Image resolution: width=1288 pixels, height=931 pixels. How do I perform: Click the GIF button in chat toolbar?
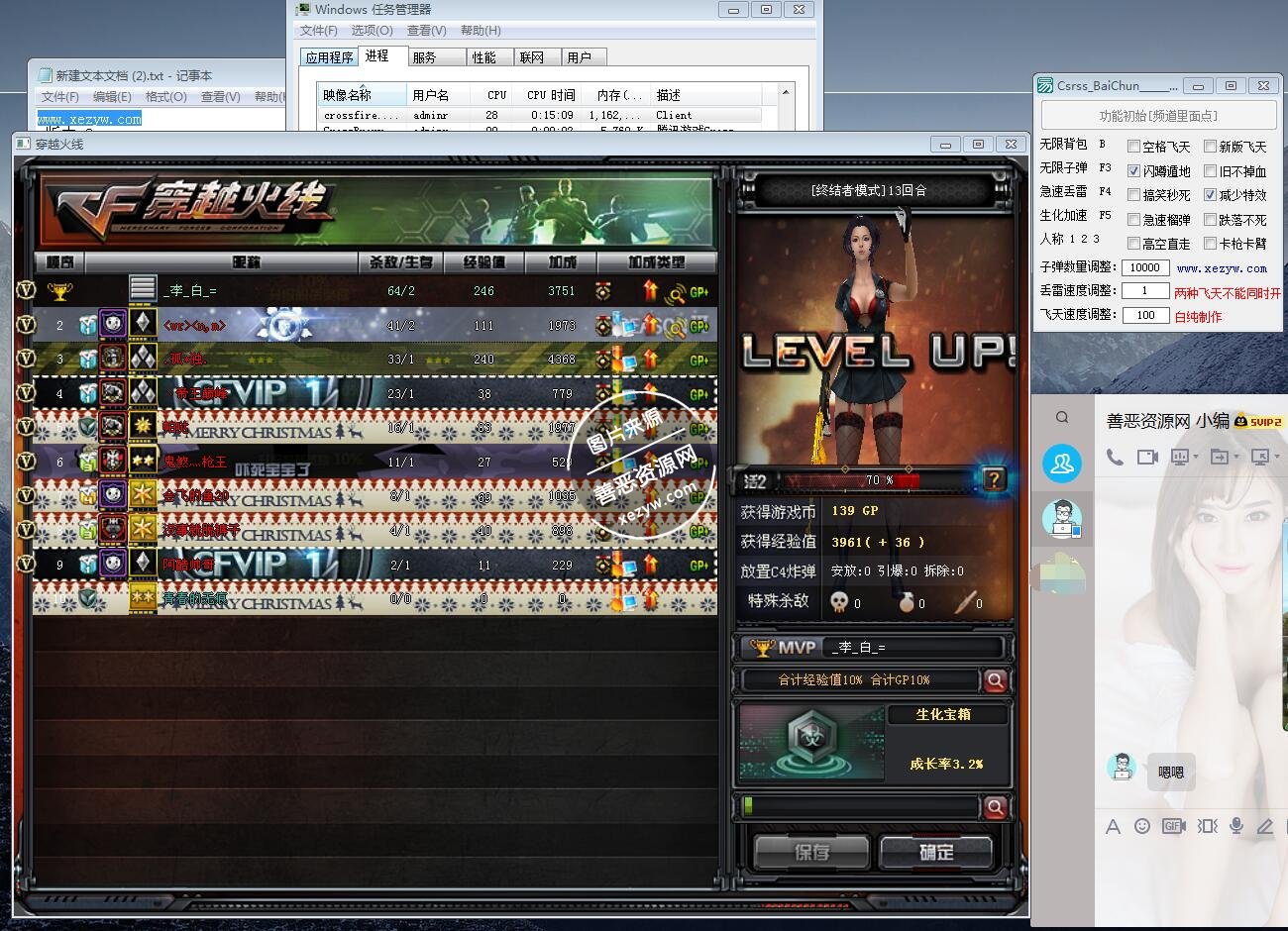coord(1174,826)
